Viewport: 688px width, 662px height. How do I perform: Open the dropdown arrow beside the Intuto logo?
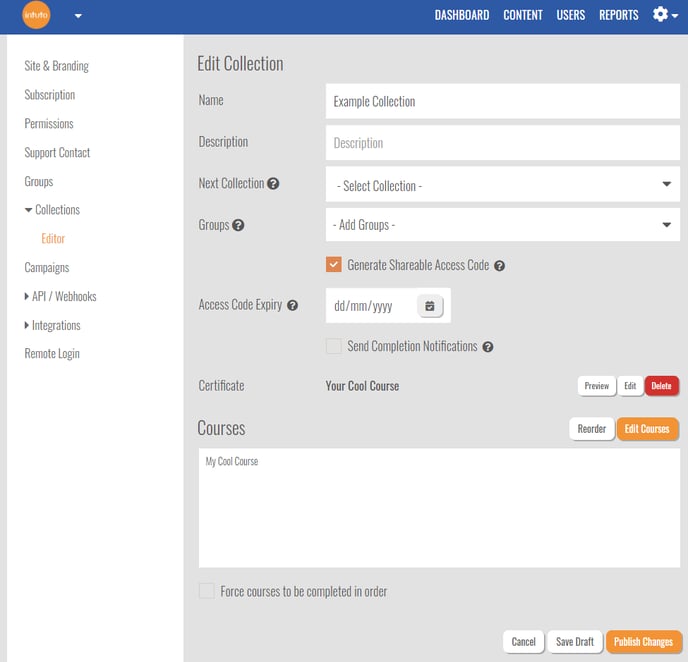[78, 16]
